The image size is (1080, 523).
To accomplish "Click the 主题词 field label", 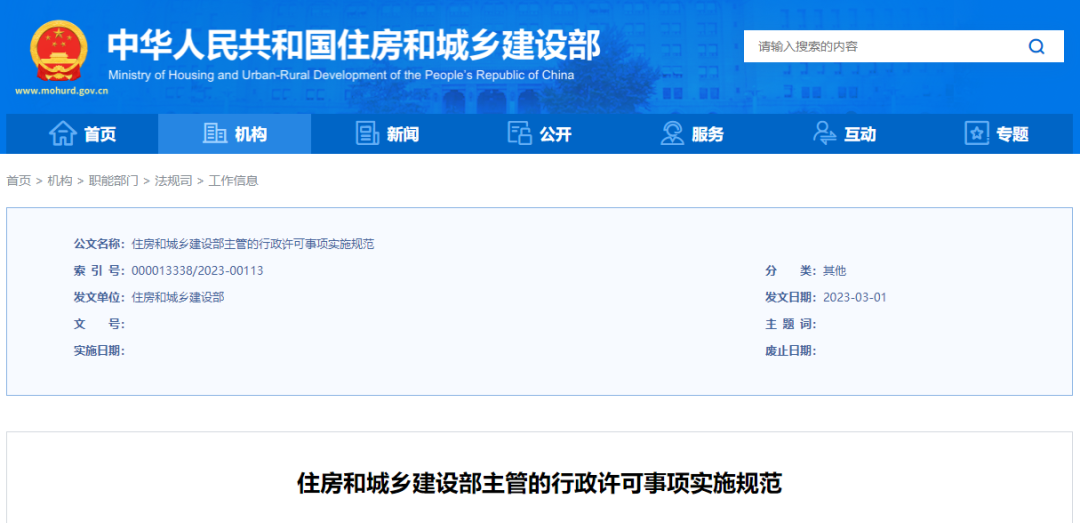I will tap(791, 325).
